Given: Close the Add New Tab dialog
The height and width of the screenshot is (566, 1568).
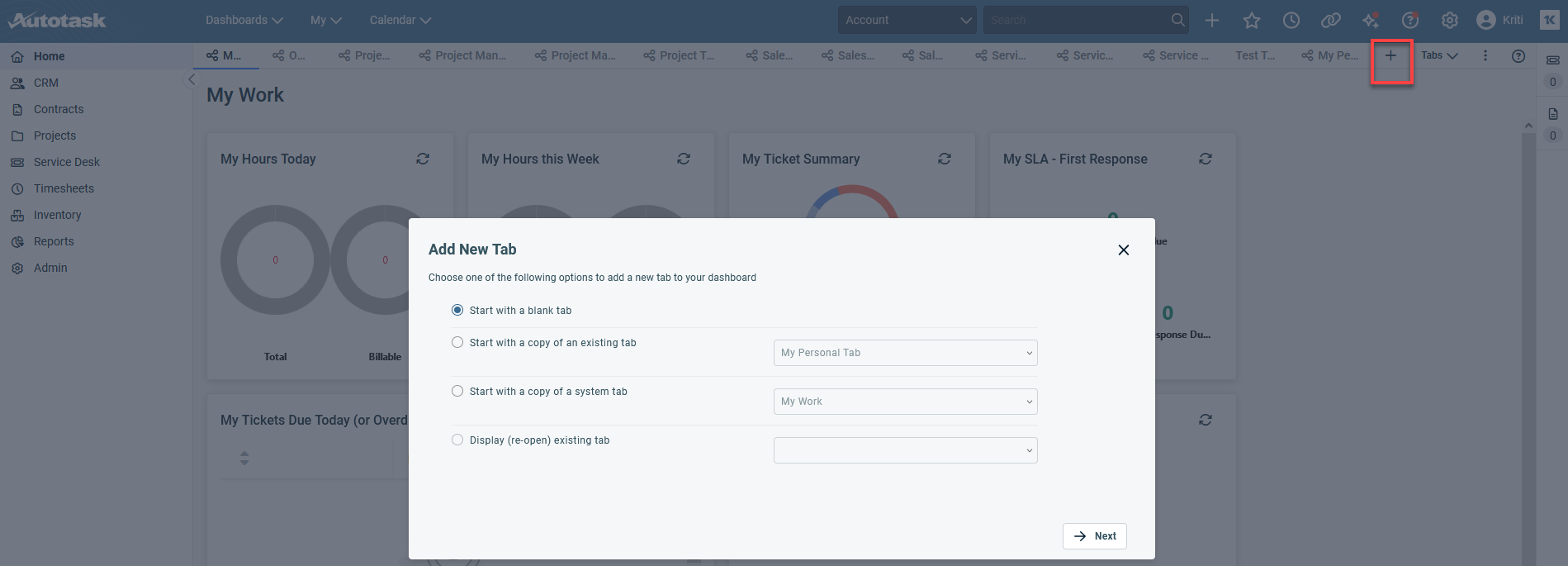Looking at the screenshot, I should [1123, 250].
